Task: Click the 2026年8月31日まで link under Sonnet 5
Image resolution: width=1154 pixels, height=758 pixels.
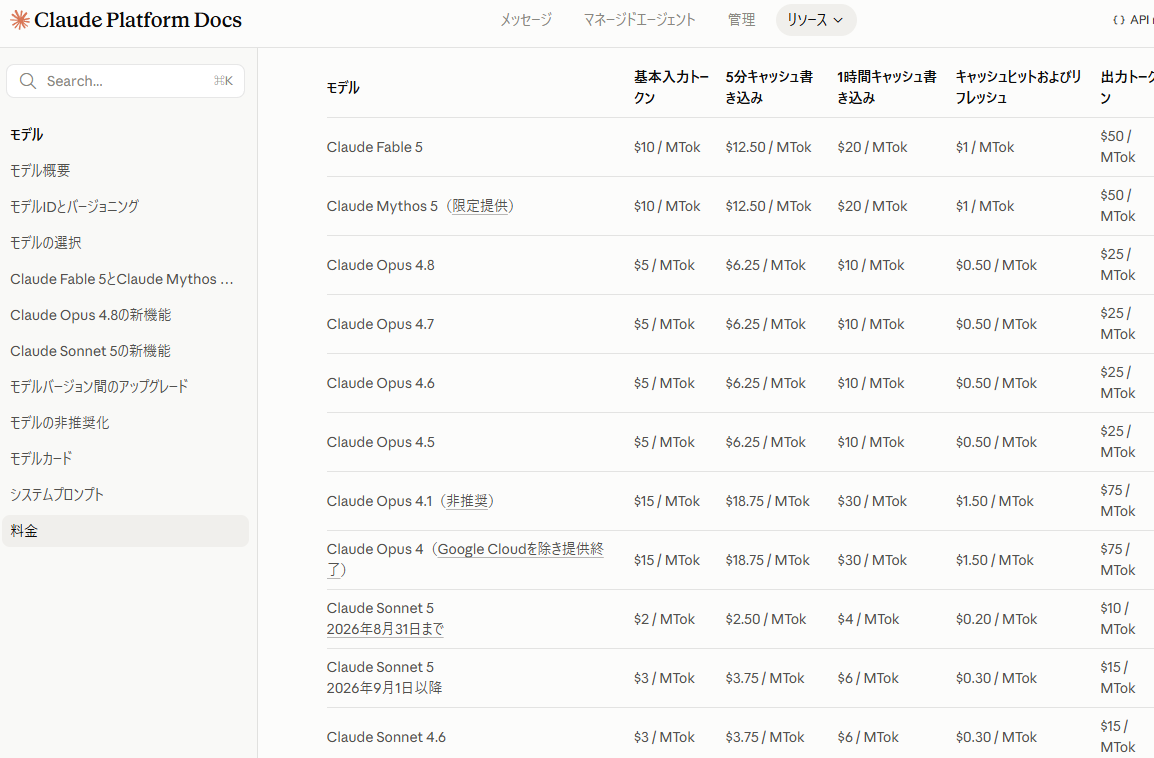Action: pos(385,629)
